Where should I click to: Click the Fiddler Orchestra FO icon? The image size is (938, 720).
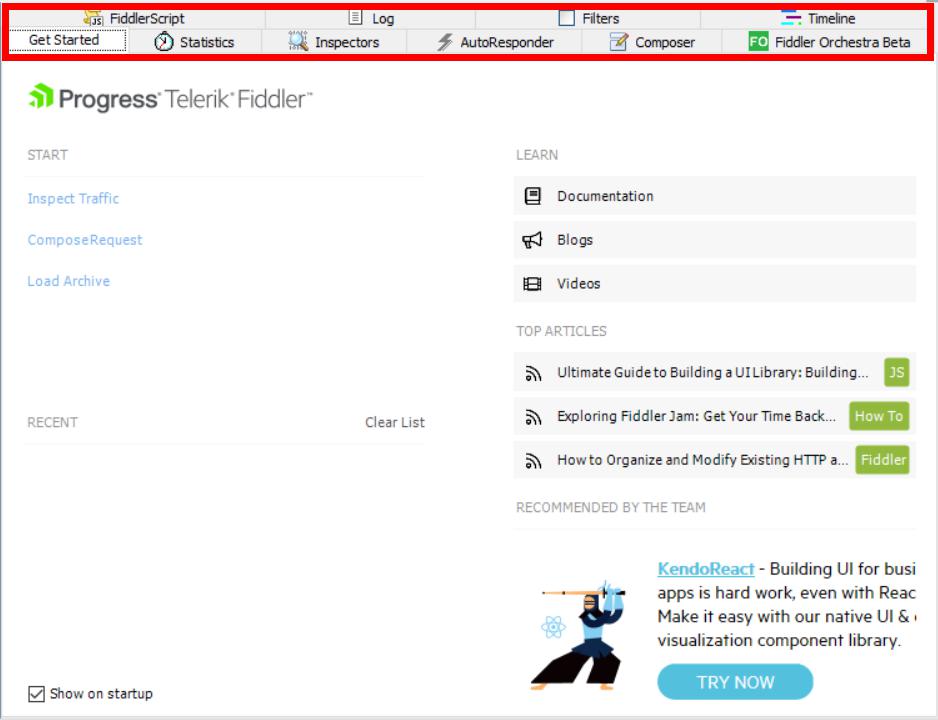(759, 42)
